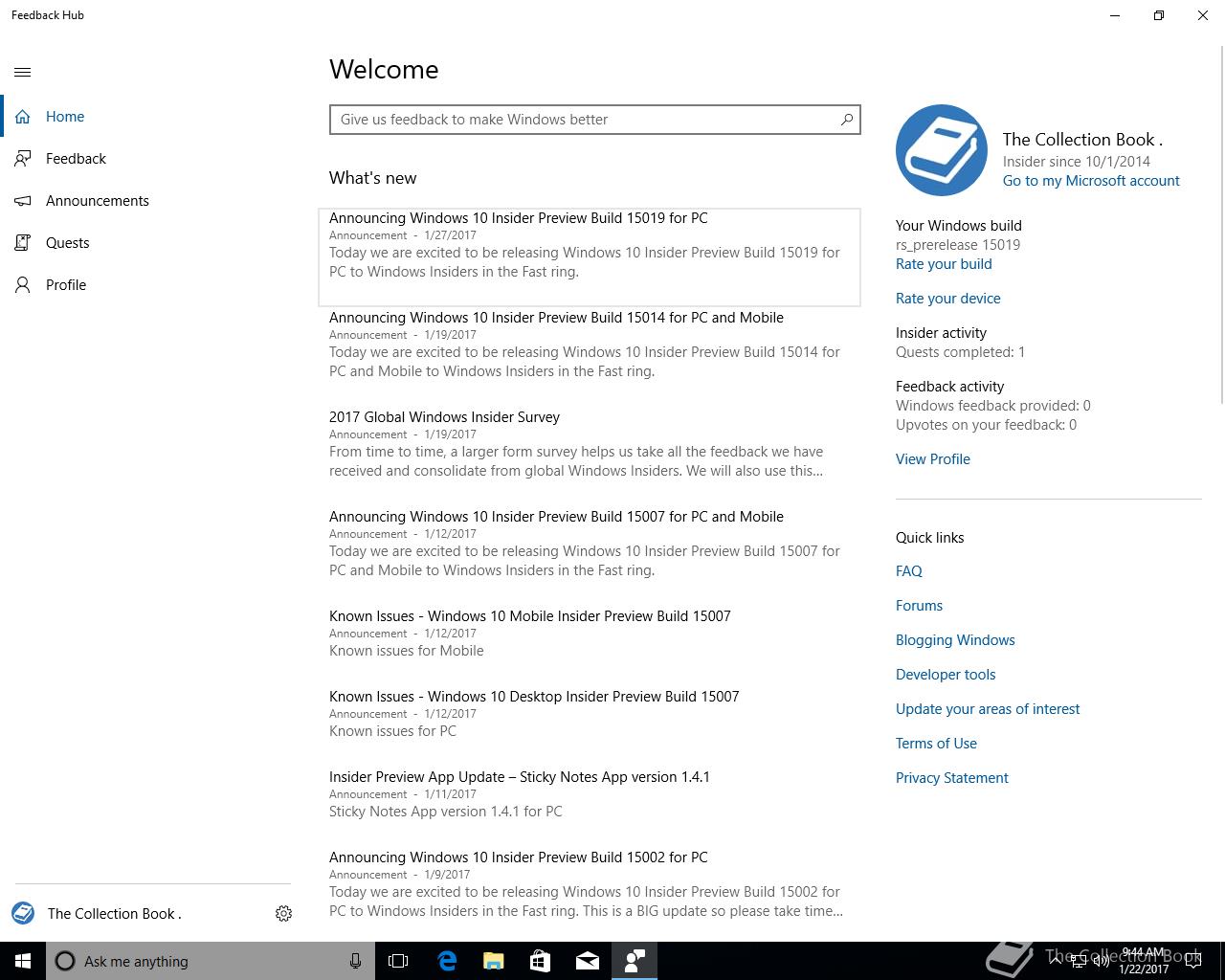1225x980 pixels.
Task: Go to the Feedback section label
Action: point(76,159)
